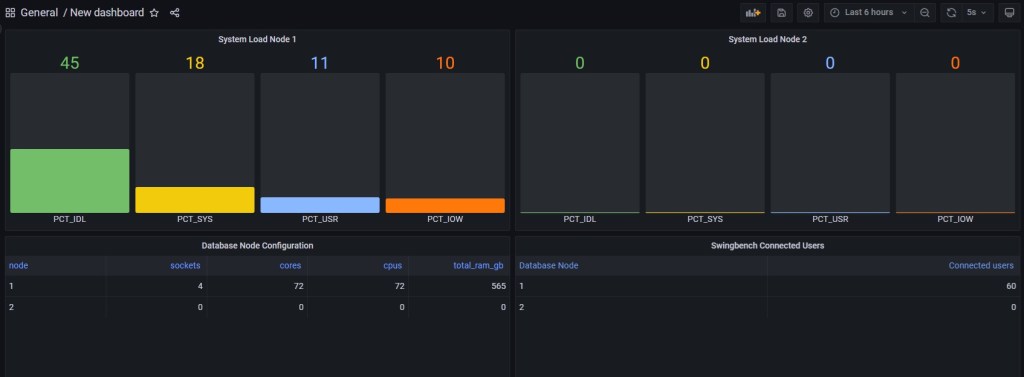Sort table by cpus column header
The width and height of the screenshot is (1024, 377).
(392, 265)
